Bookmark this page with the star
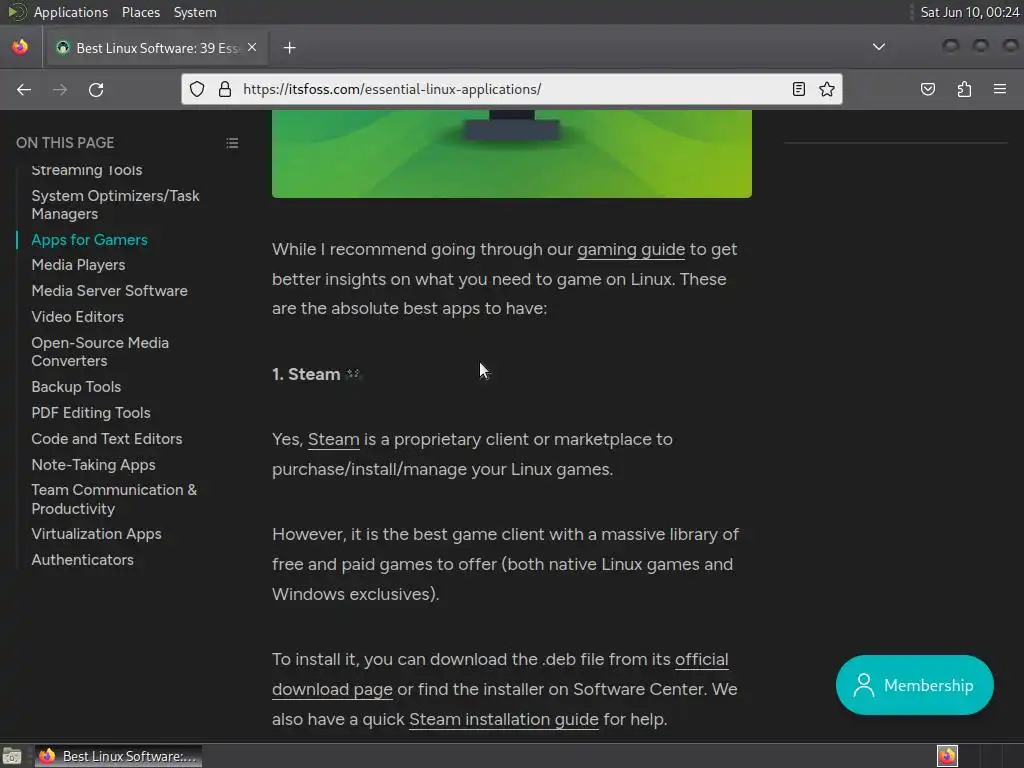 [x=827, y=89]
